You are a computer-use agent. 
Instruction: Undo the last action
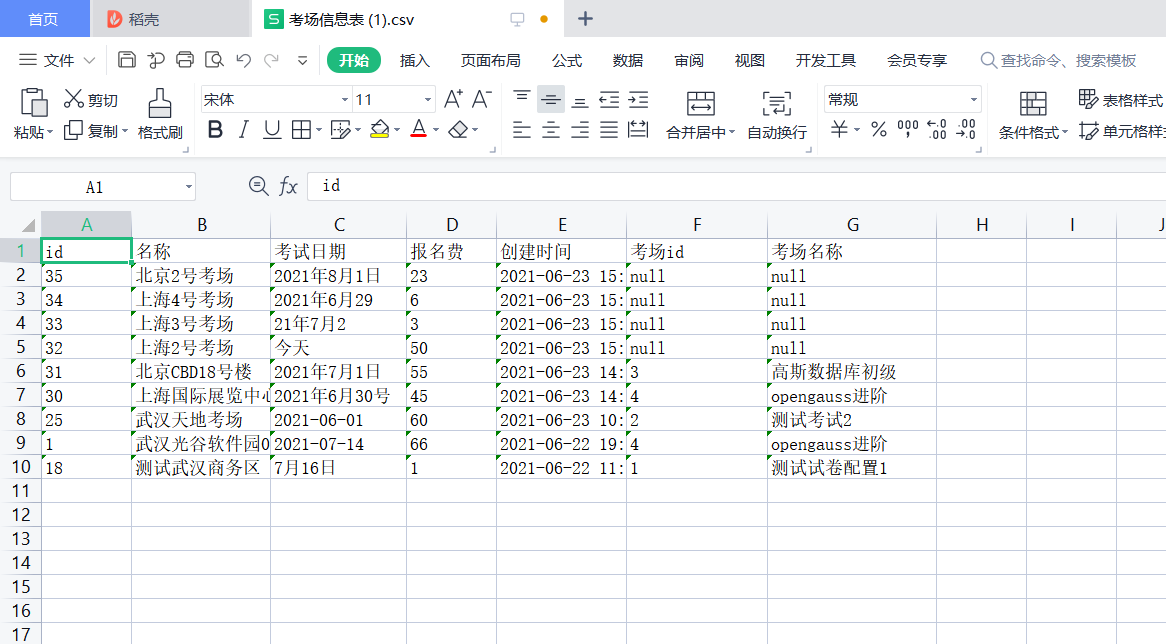(243, 60)
